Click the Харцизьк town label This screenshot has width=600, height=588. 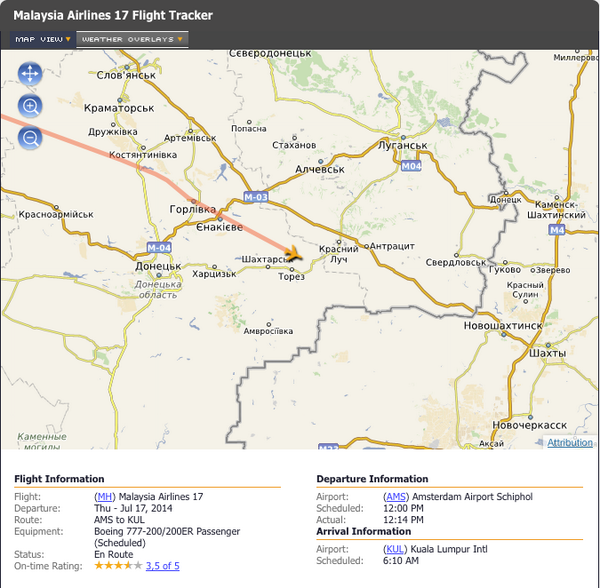214,274
